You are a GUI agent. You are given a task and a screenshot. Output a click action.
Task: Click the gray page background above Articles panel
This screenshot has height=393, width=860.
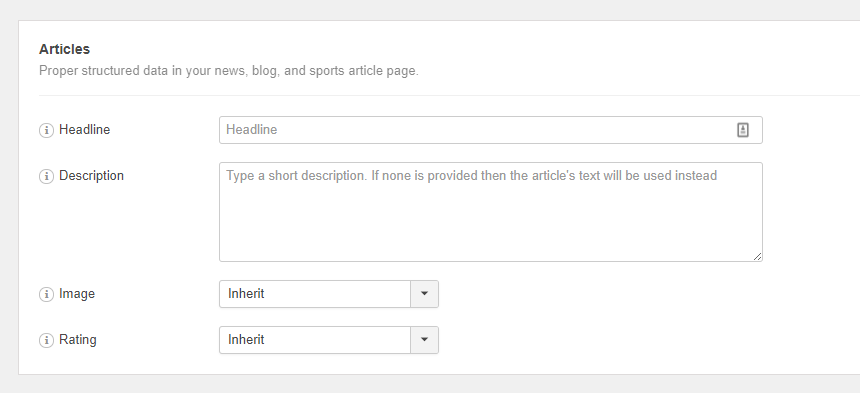[430, 10]
